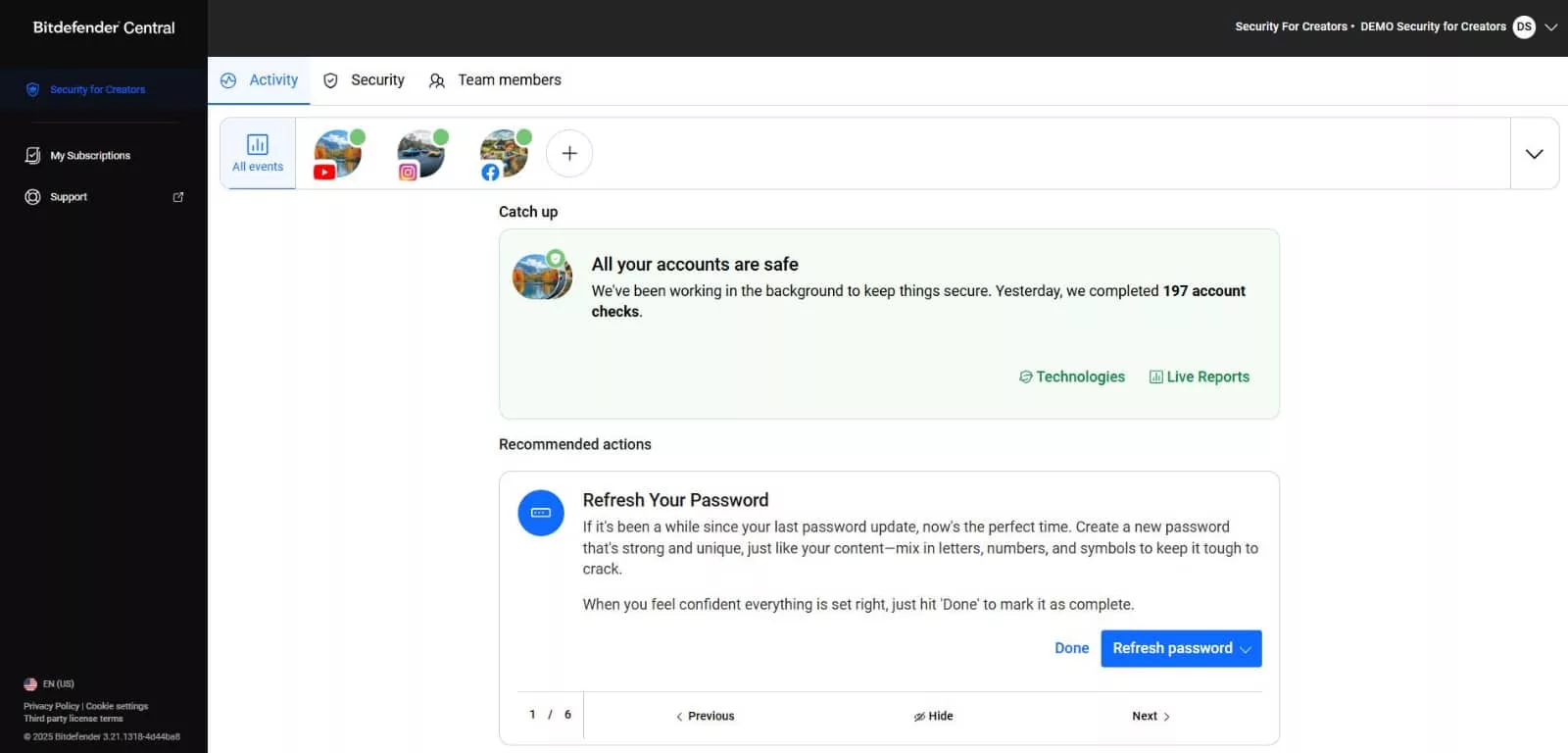The width and height of the screenshot is (1568, 753).
Task: Open the Facebook account events
Action: tap(504, 154)
